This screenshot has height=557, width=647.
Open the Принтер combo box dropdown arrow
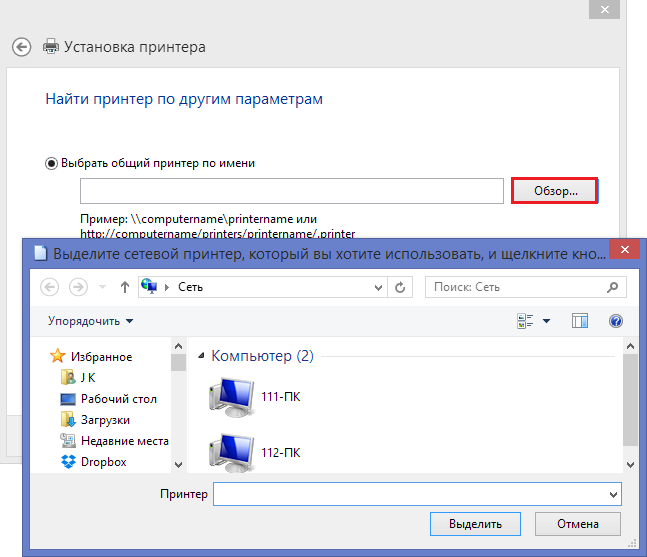(x=613, y=495)
